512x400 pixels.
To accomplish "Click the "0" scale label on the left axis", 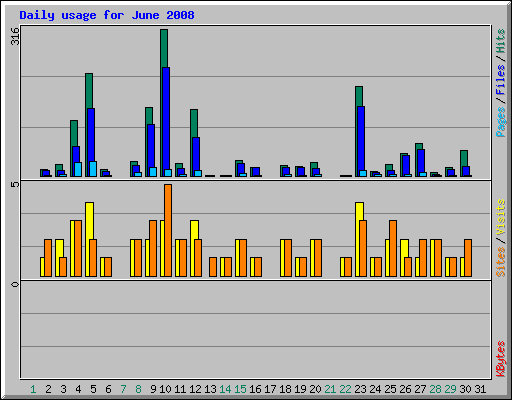I will (x=15, y=284).
